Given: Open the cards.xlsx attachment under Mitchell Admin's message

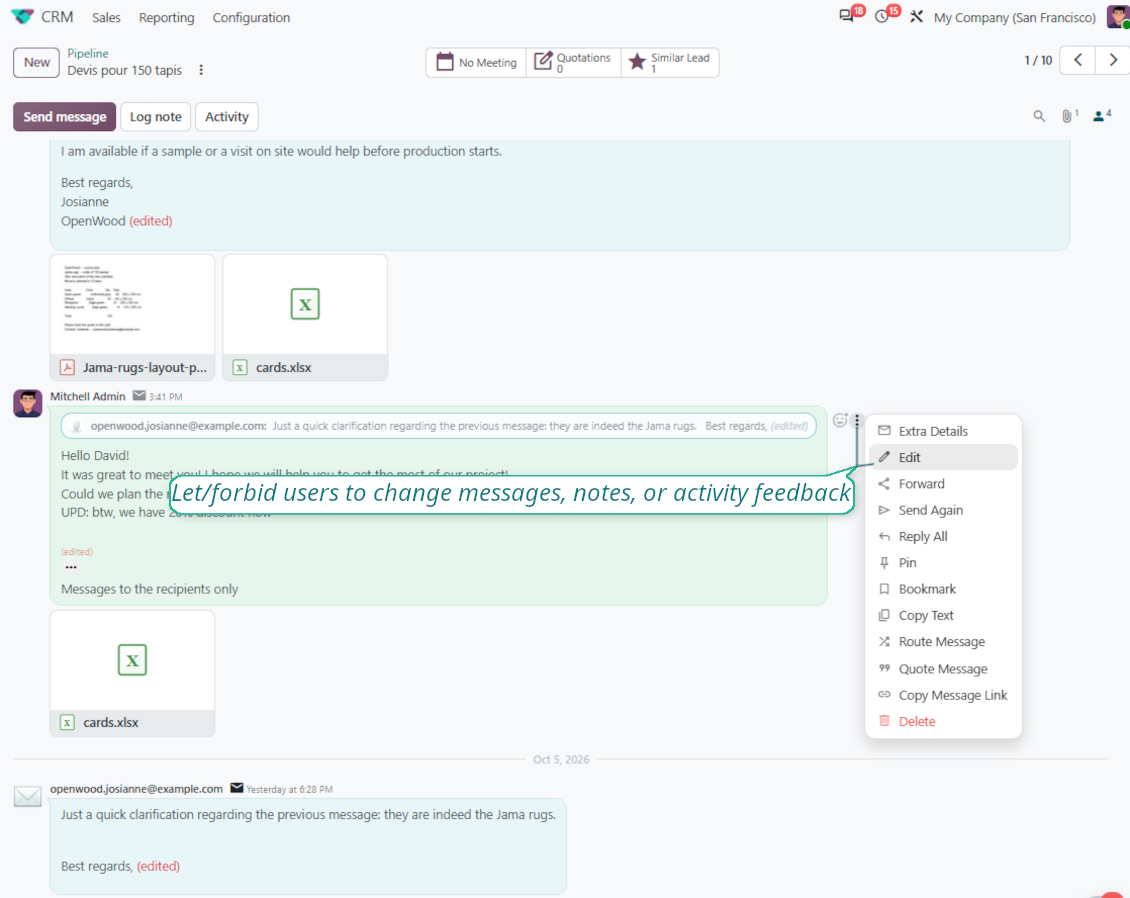Looking at the screenshot, I should coord(133,673).
